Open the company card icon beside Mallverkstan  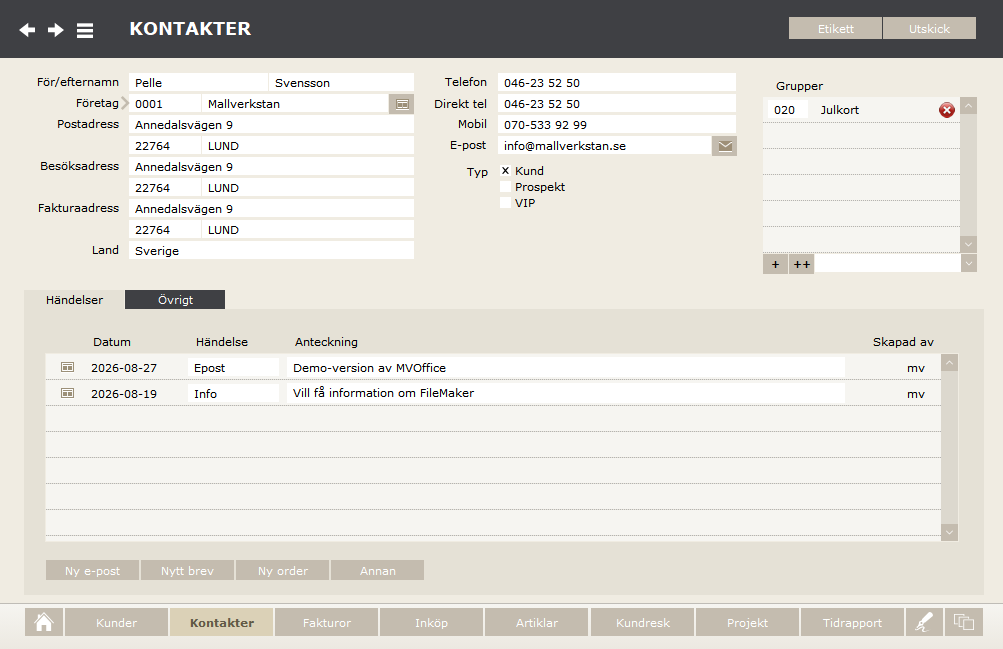pos(402,104)
